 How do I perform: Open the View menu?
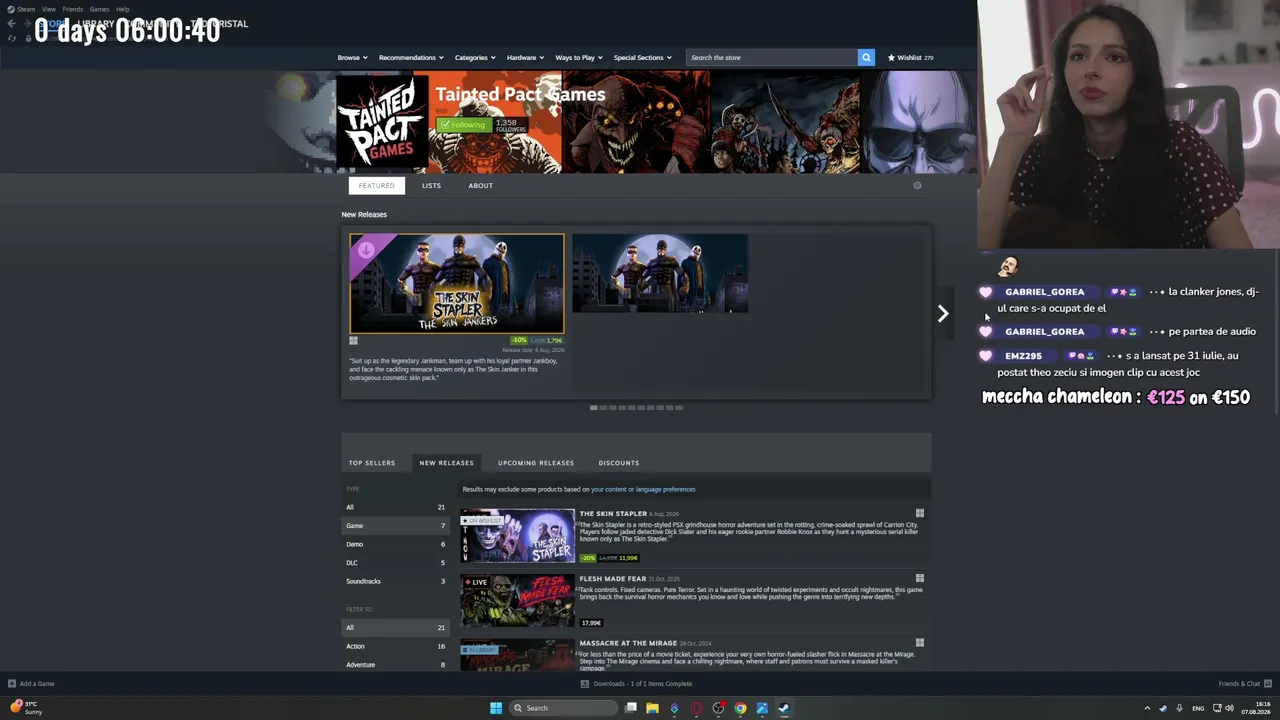pyautogui.click(x=49, y=9)
